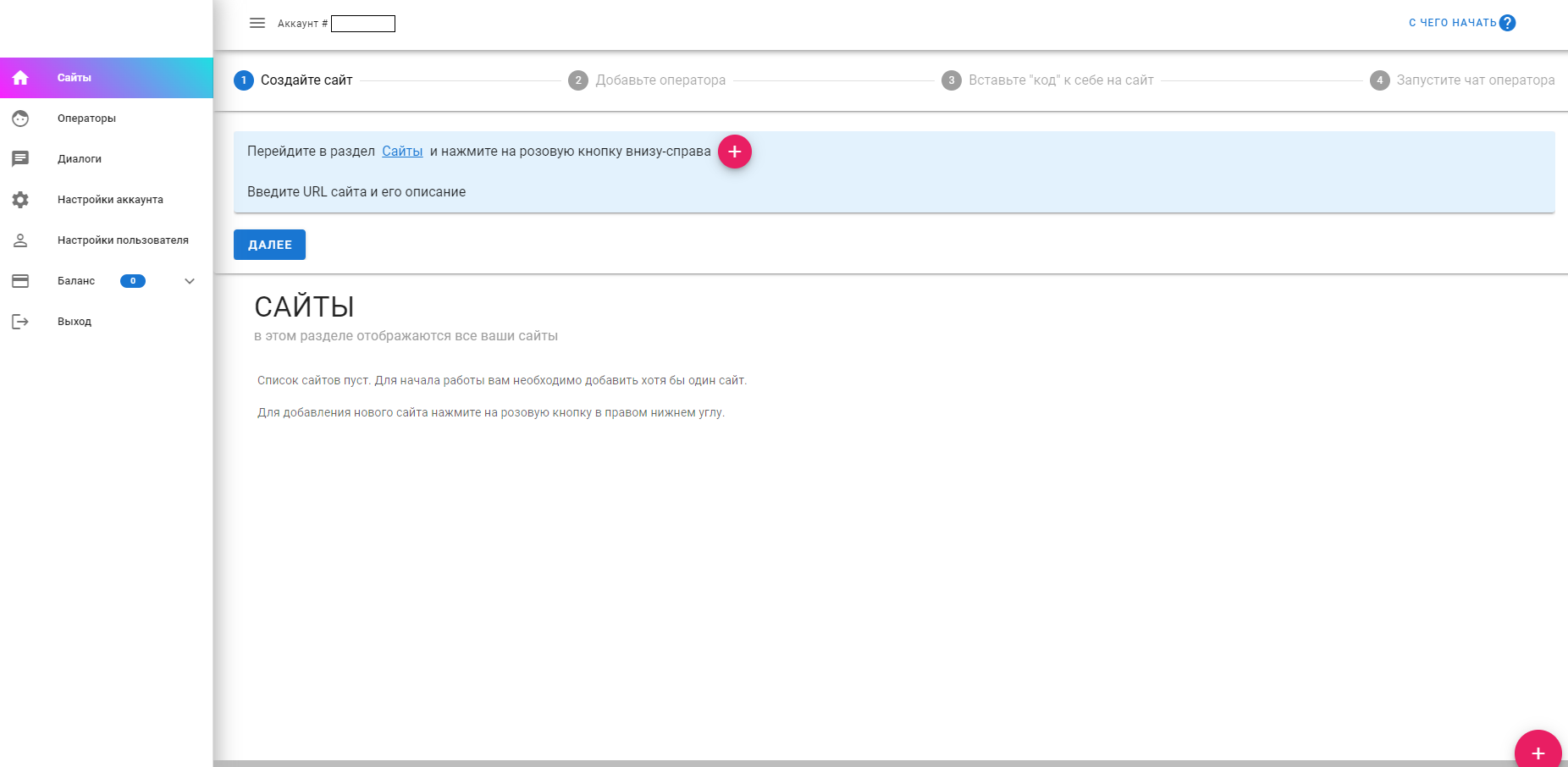Toggle the hamburger menu in header

257,23
